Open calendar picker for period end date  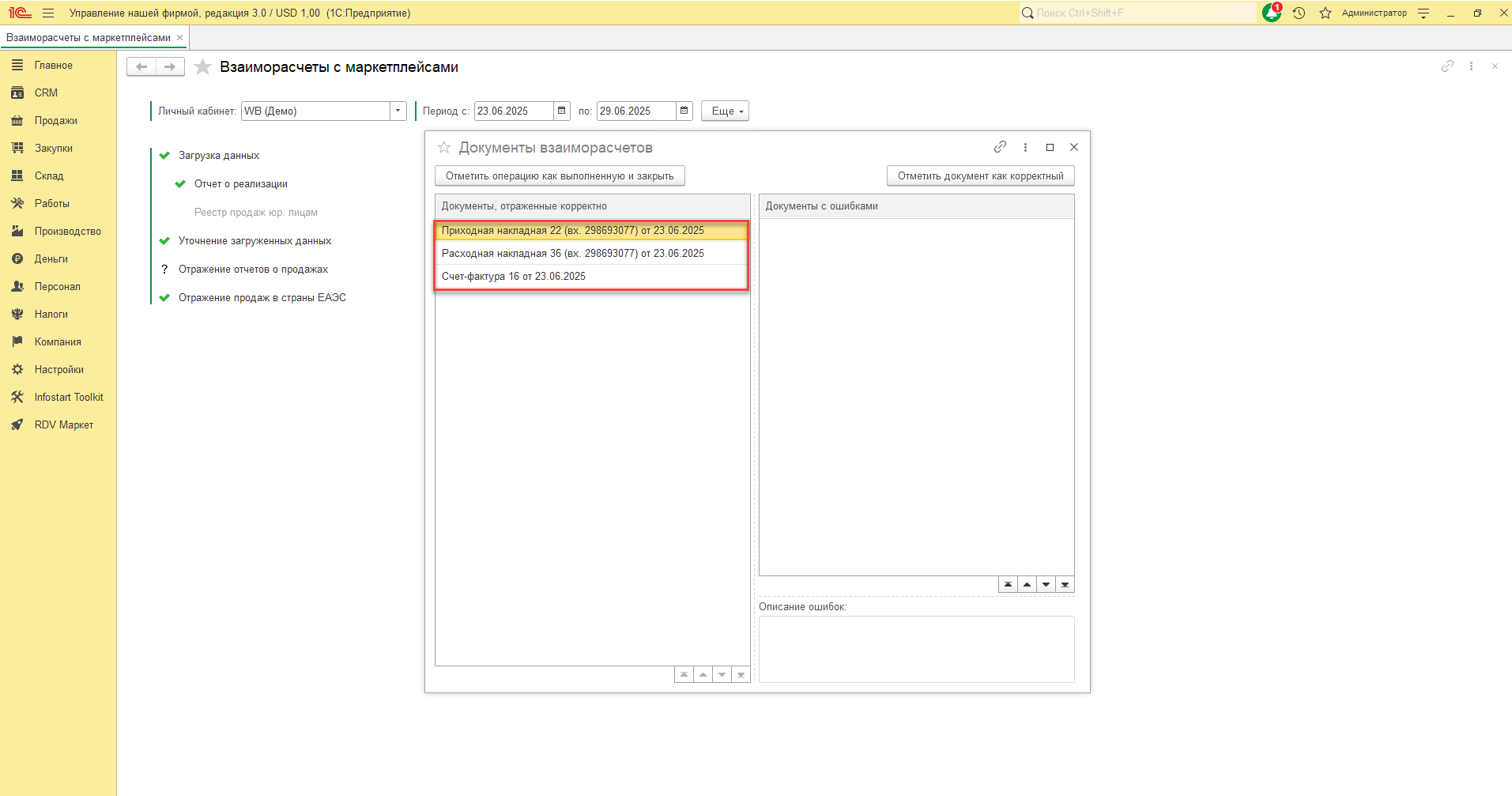point(684,111)
